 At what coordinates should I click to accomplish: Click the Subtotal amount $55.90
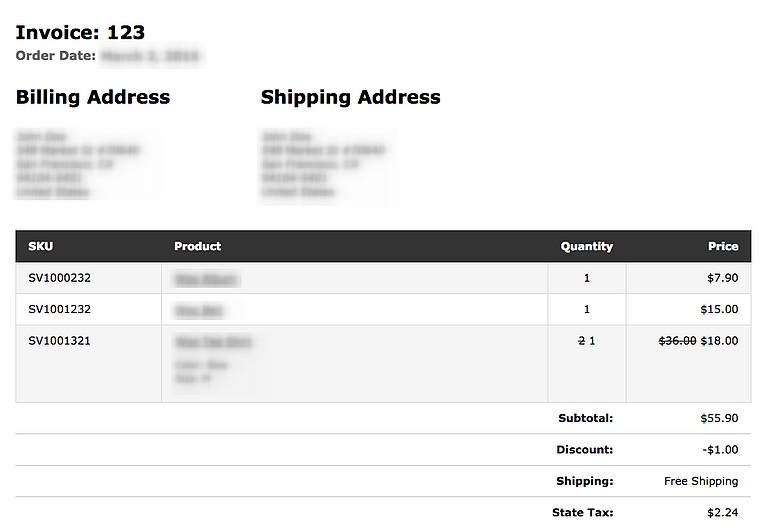(x=719, y=418)
